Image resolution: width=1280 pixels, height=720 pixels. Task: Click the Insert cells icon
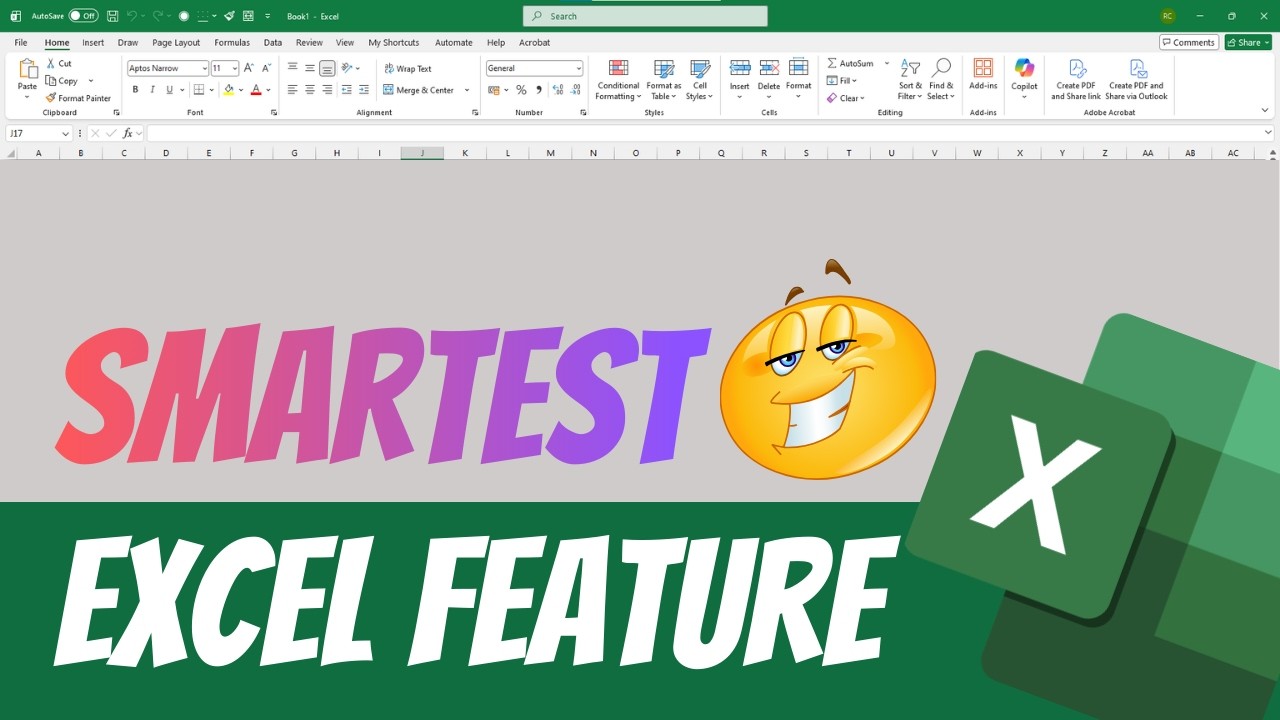coord(740,68)
